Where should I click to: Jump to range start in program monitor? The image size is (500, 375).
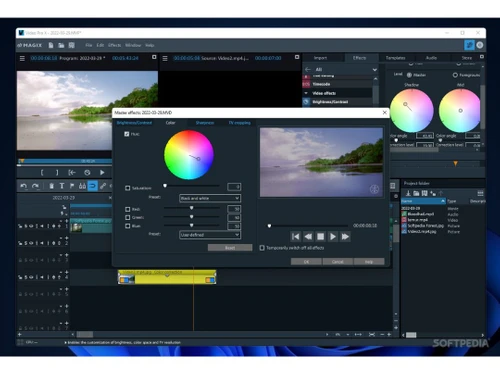[x=72, y=172]
